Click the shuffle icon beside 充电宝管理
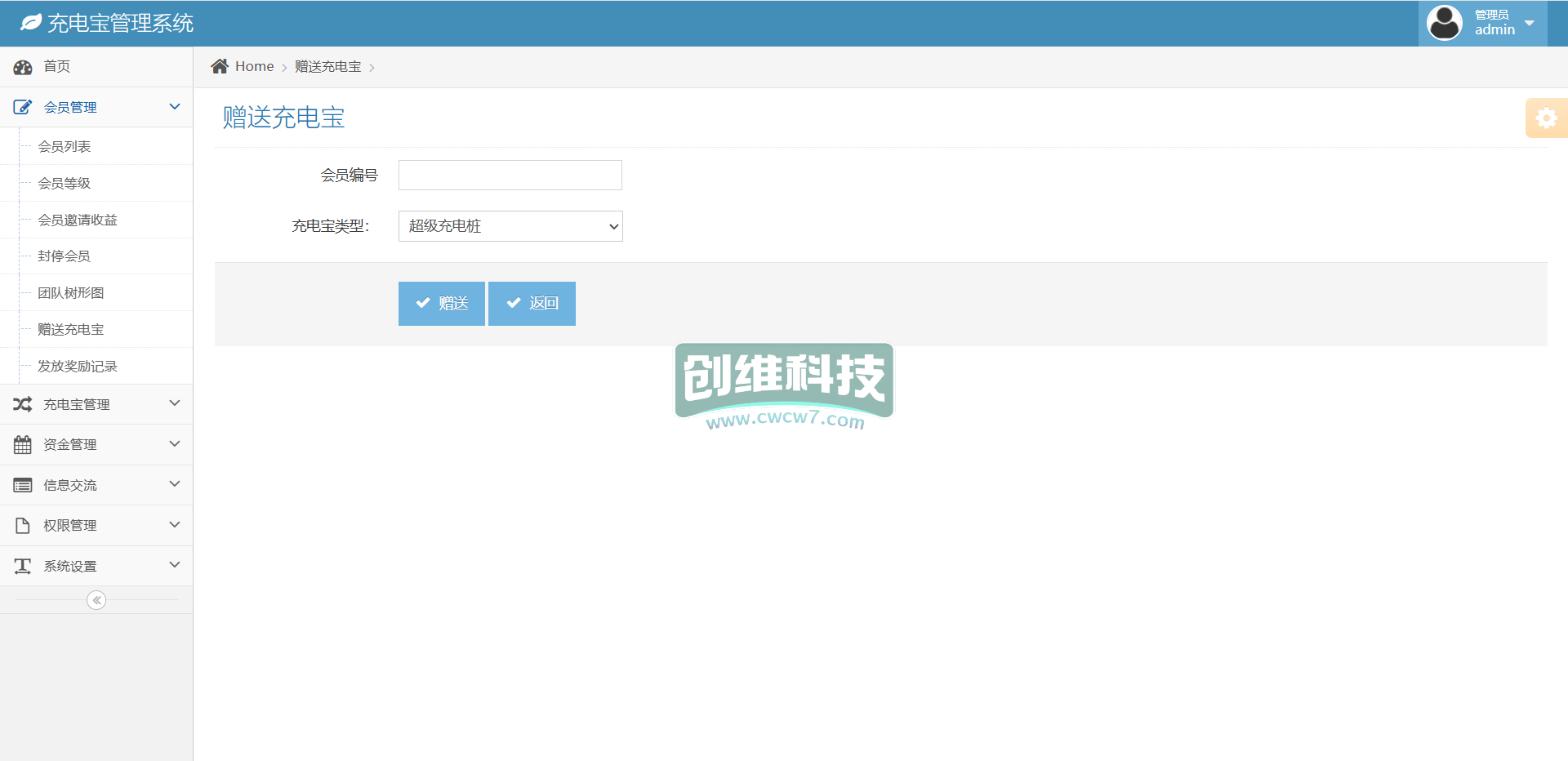Image resolution: width=1568 pixels, height=761 pixels. [x=23, y=404]
